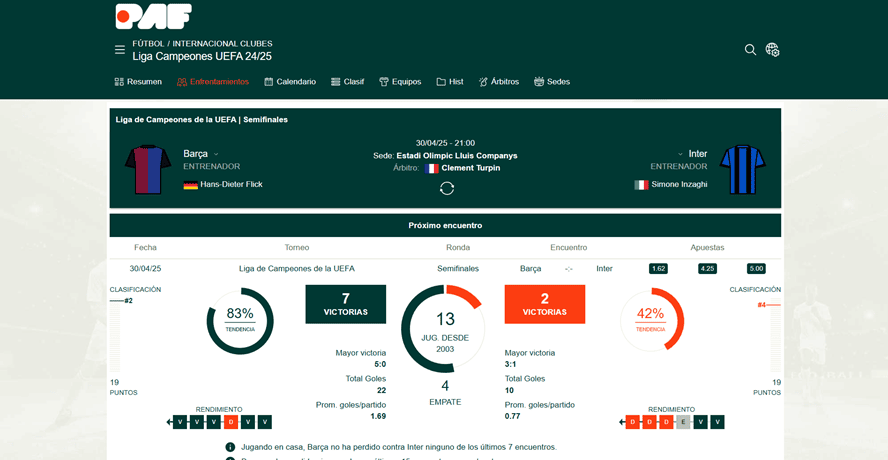
Task: Click the Inter striped jersey image
Action: click(x=743, y=169)
